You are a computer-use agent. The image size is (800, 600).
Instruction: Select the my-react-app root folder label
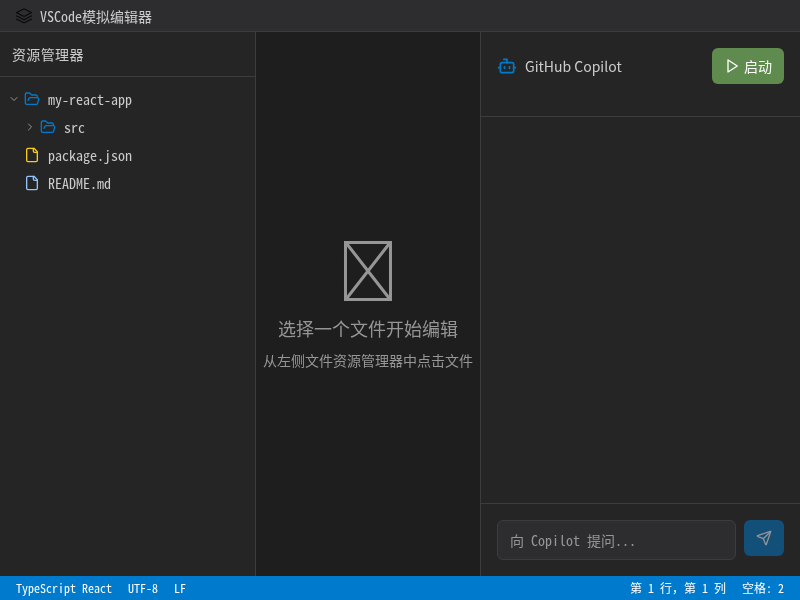[90, 101]
